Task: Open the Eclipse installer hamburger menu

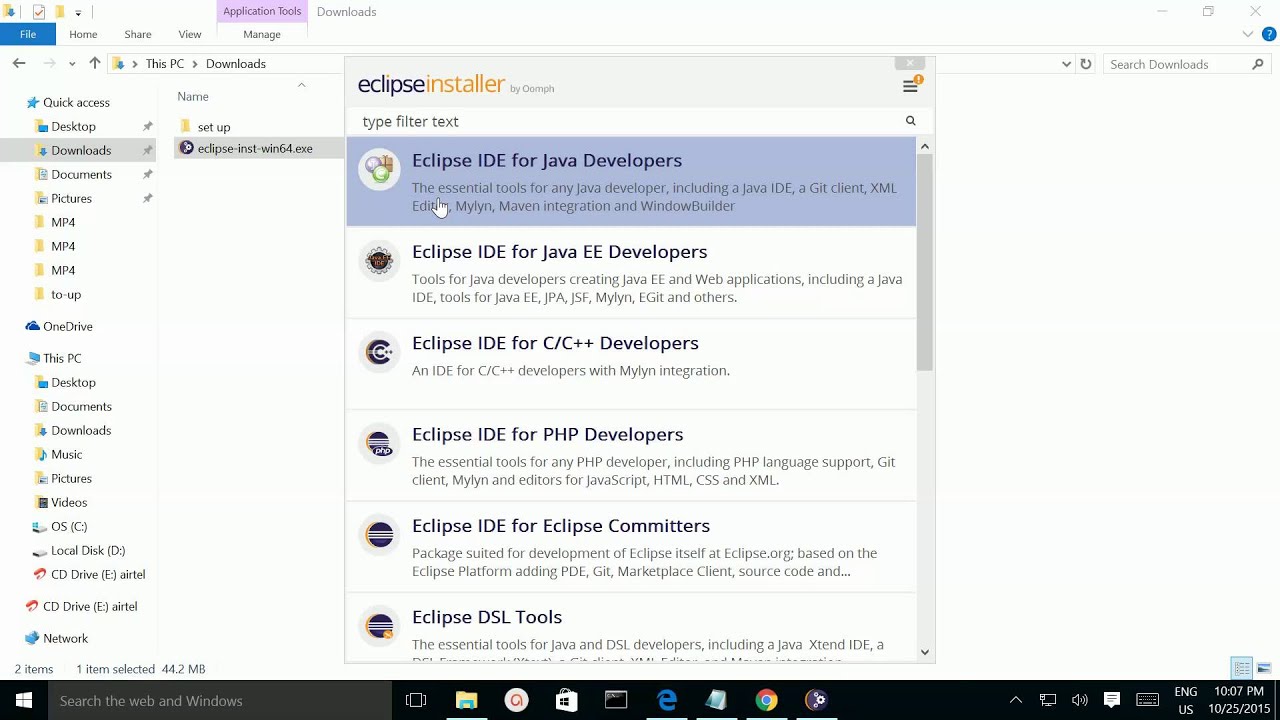Action: pos(910,87)
